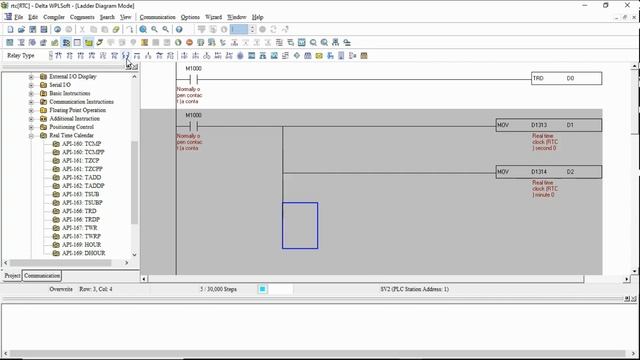The height and width of the screenshot is (360, 640).
Task: Click the Open file folder icon
Action: pyautogui.click(x=21, y=29)
